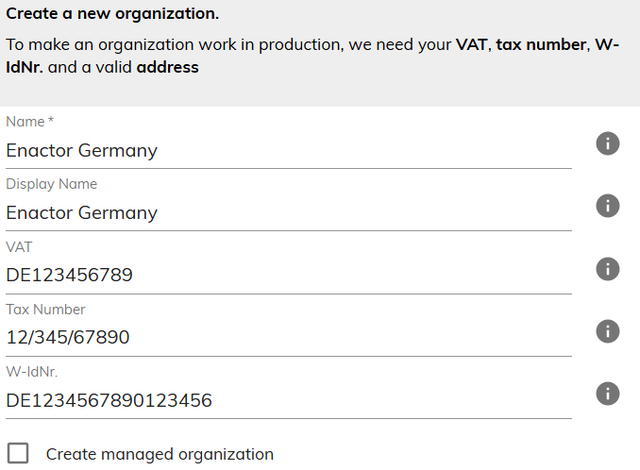Click bold 'tax number' text in description
This screenshot has width=640, height=470.
540,45
